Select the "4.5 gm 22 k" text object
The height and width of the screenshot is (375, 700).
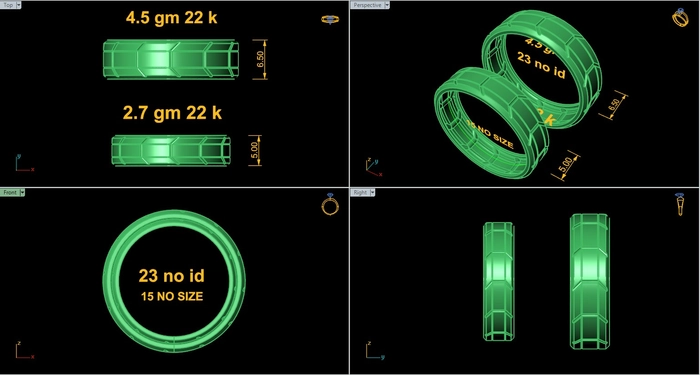[171, 18]
